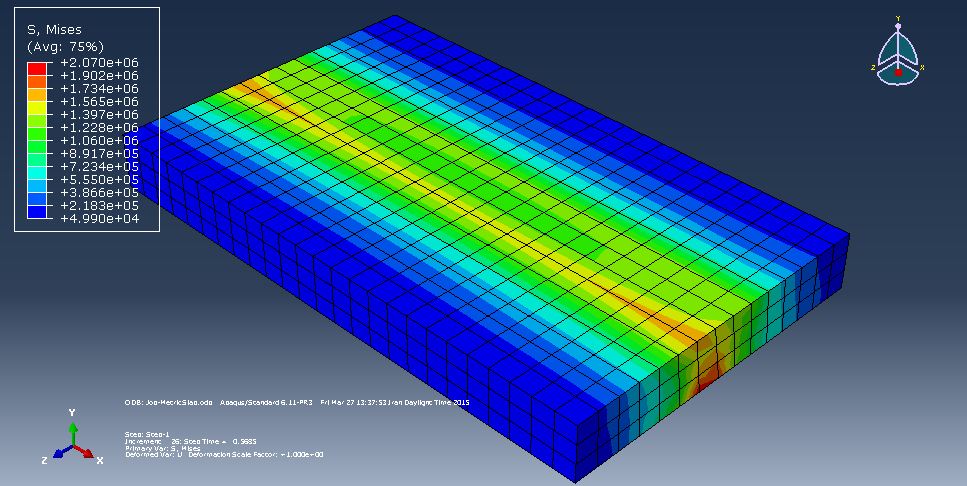The height and width of the screenshot is (486, 967).
Task: Click the Increment 26 Step Time line
Action: point(191,442)
